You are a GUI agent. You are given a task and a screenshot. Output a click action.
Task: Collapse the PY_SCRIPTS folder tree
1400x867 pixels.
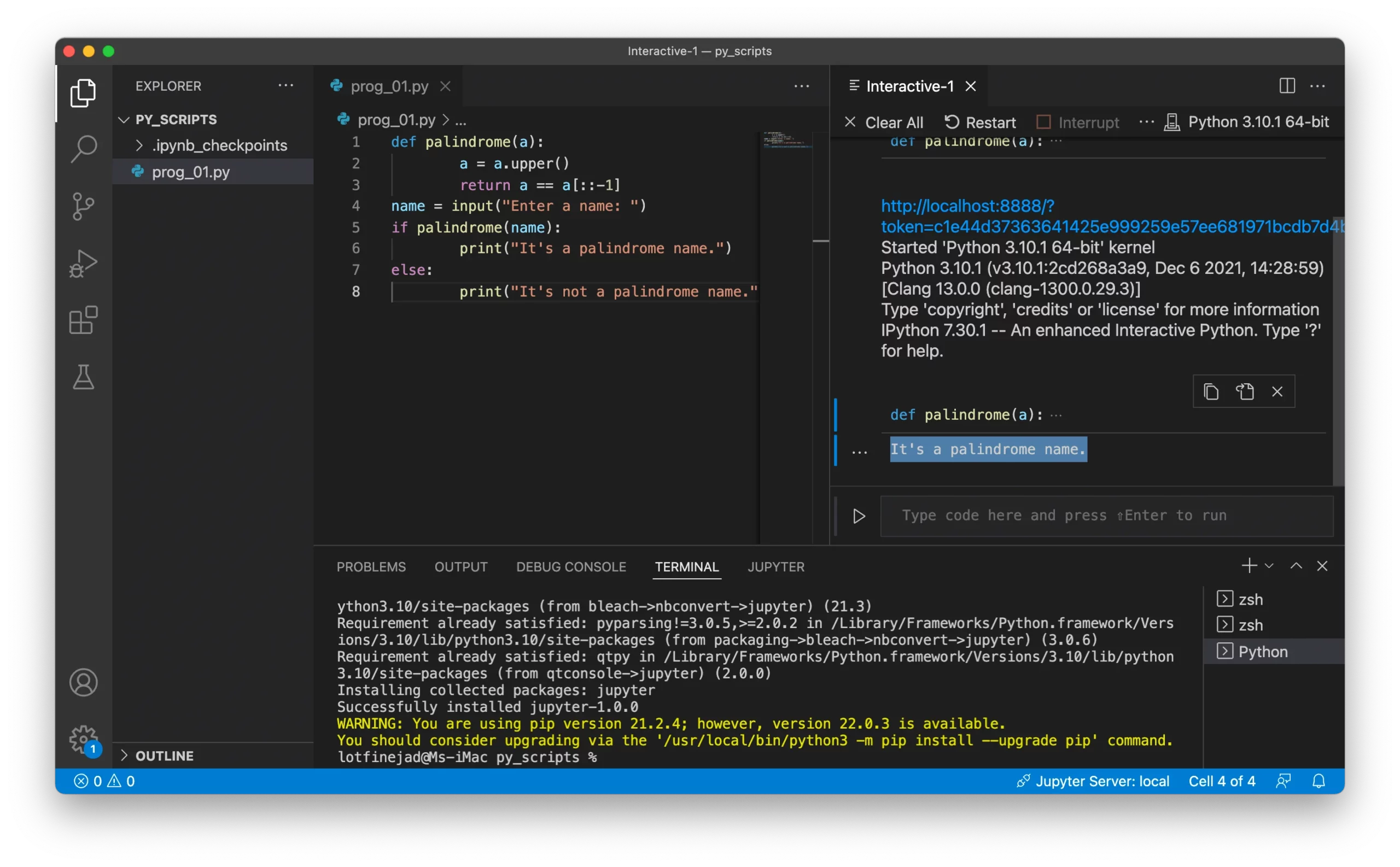pyautogui.click(x=124, y=120)
